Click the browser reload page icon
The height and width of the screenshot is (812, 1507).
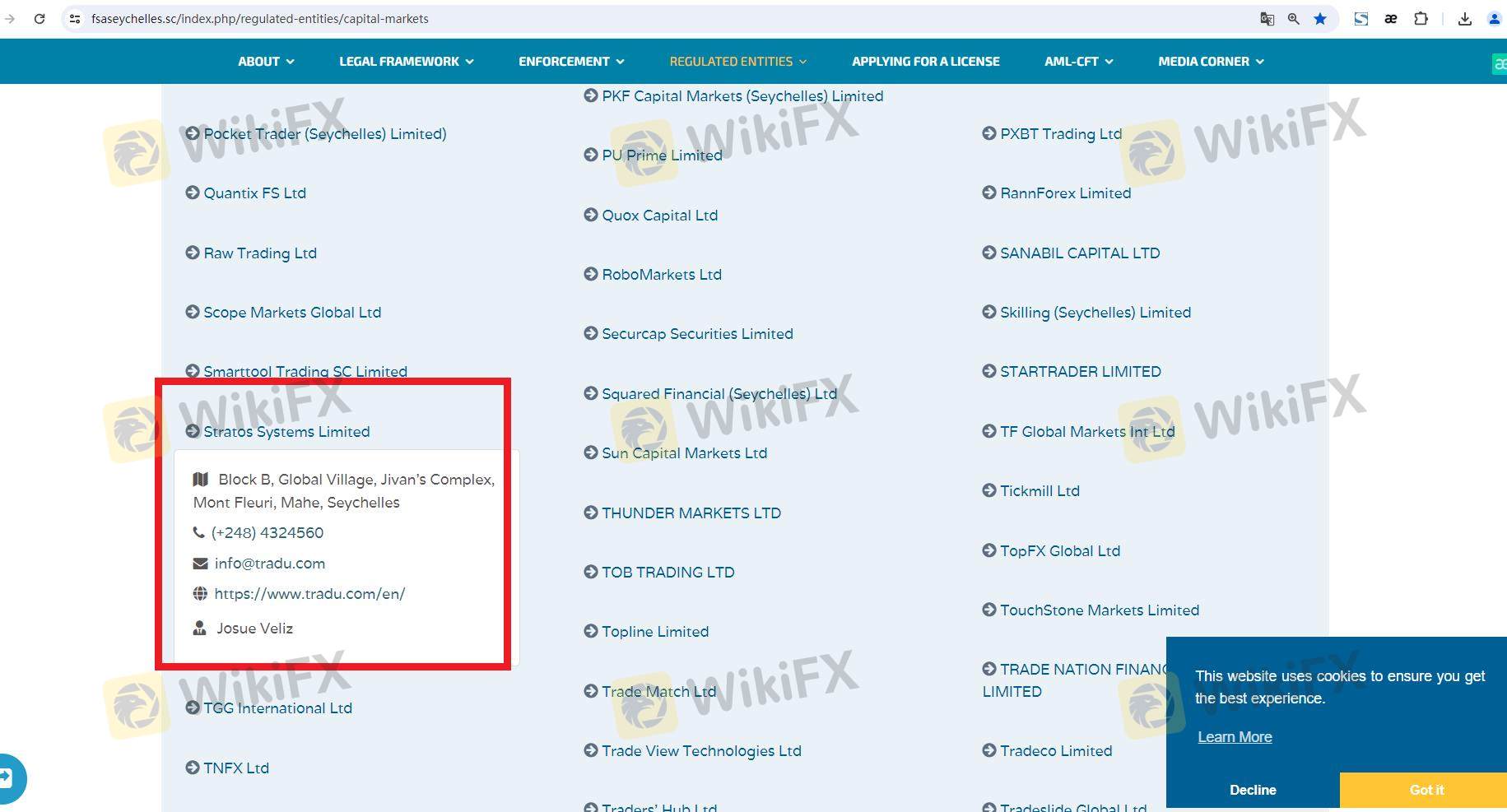point(39,18)
